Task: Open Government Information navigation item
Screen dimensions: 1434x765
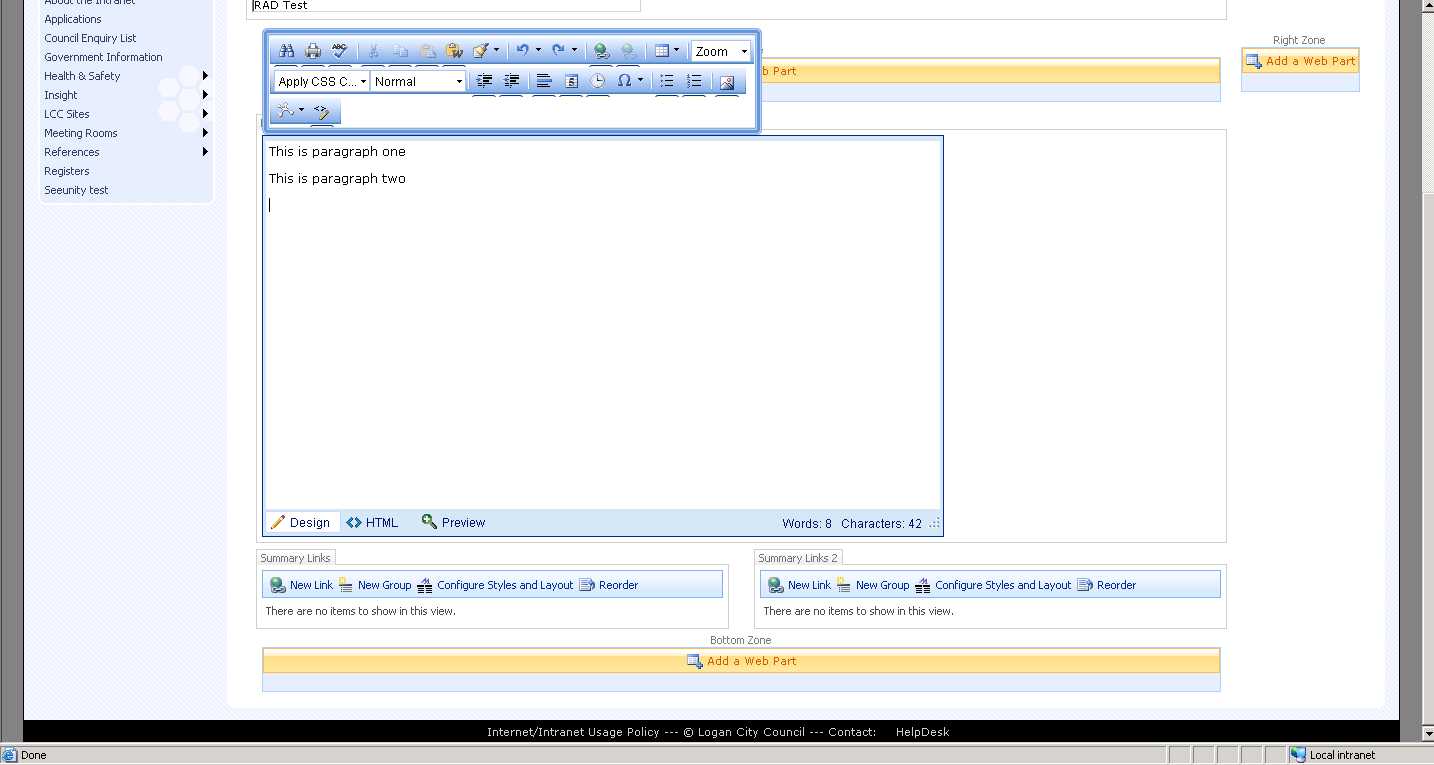Action: (x=103, y=57)
